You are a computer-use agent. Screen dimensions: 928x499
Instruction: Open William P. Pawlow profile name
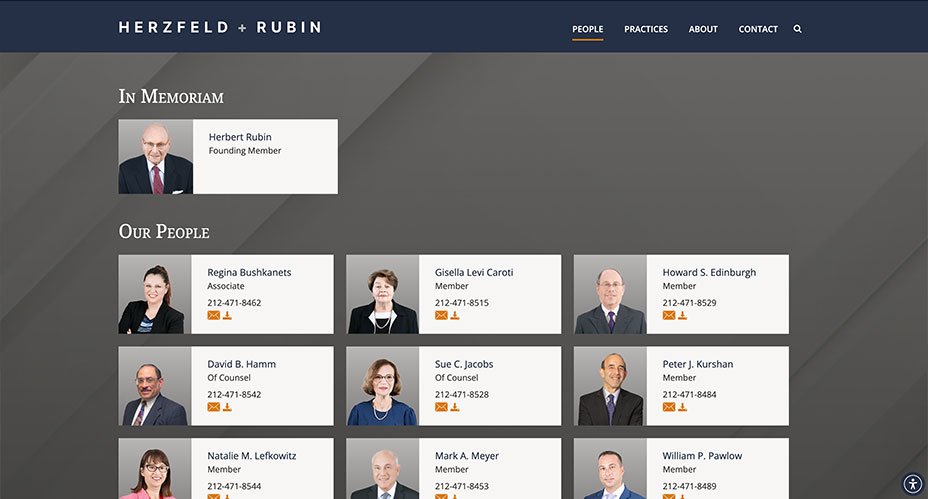click(x=702, y=456)
